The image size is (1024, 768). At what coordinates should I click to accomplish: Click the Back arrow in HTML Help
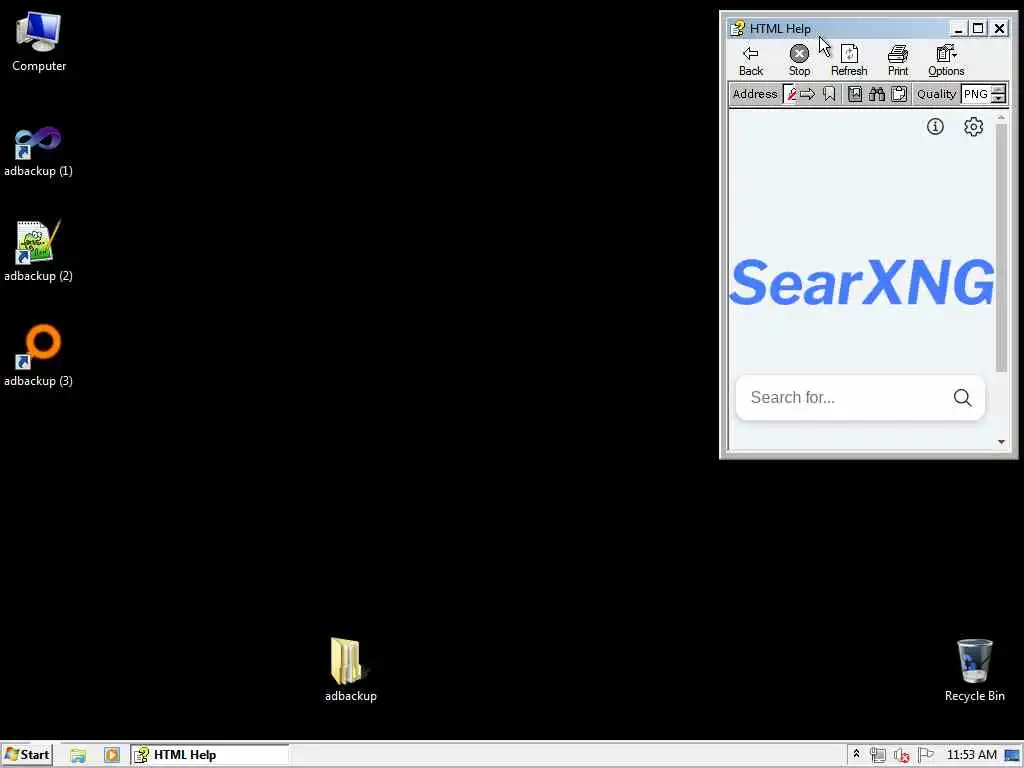pos(750,60)
